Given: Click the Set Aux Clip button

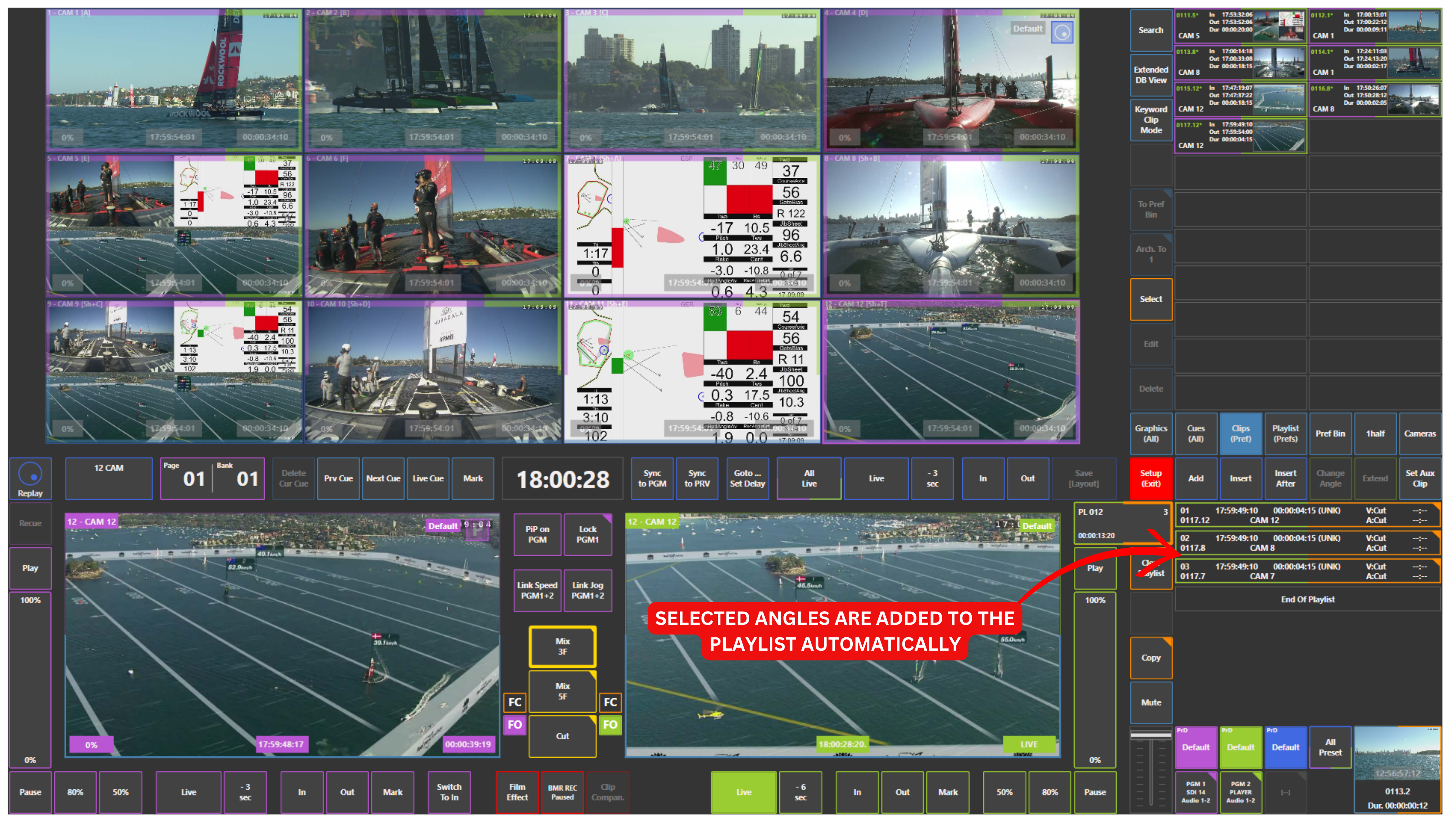Looking at the screenshot, I should 1420,478.
